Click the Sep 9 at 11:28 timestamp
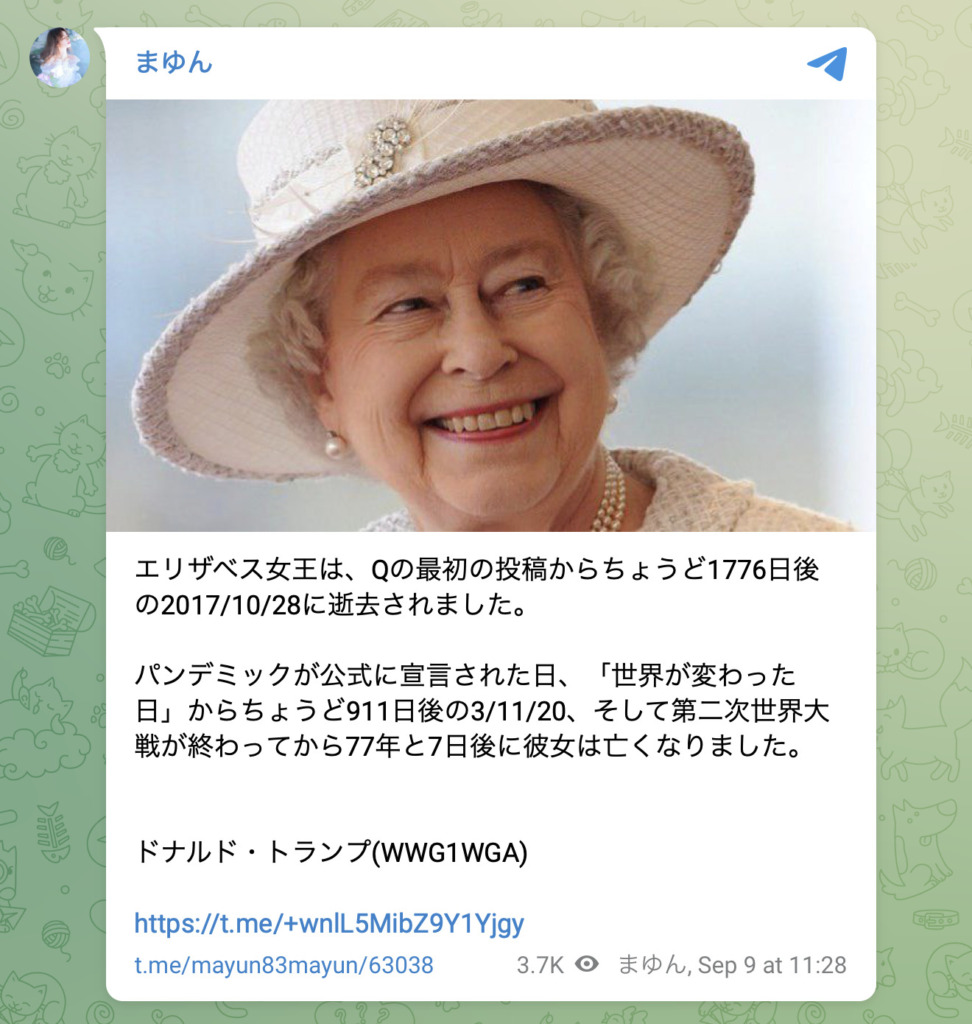 point(772,965)
